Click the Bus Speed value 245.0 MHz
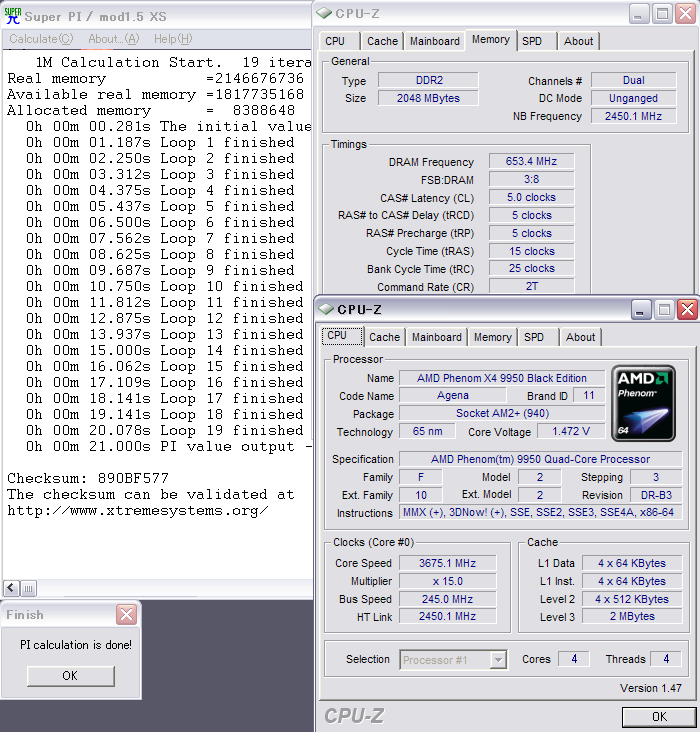 (447, 599)
